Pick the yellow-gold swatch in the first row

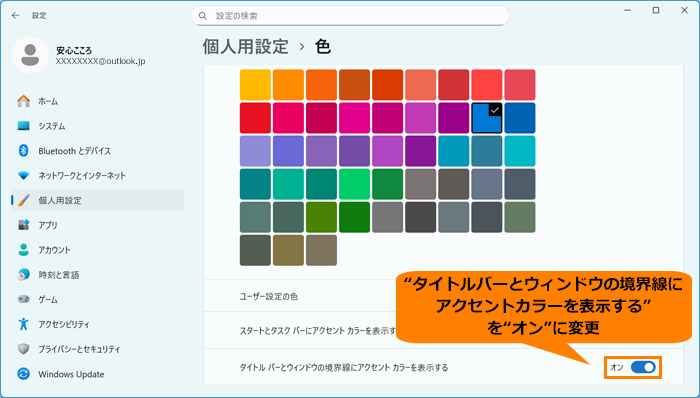tap(255, 85)
